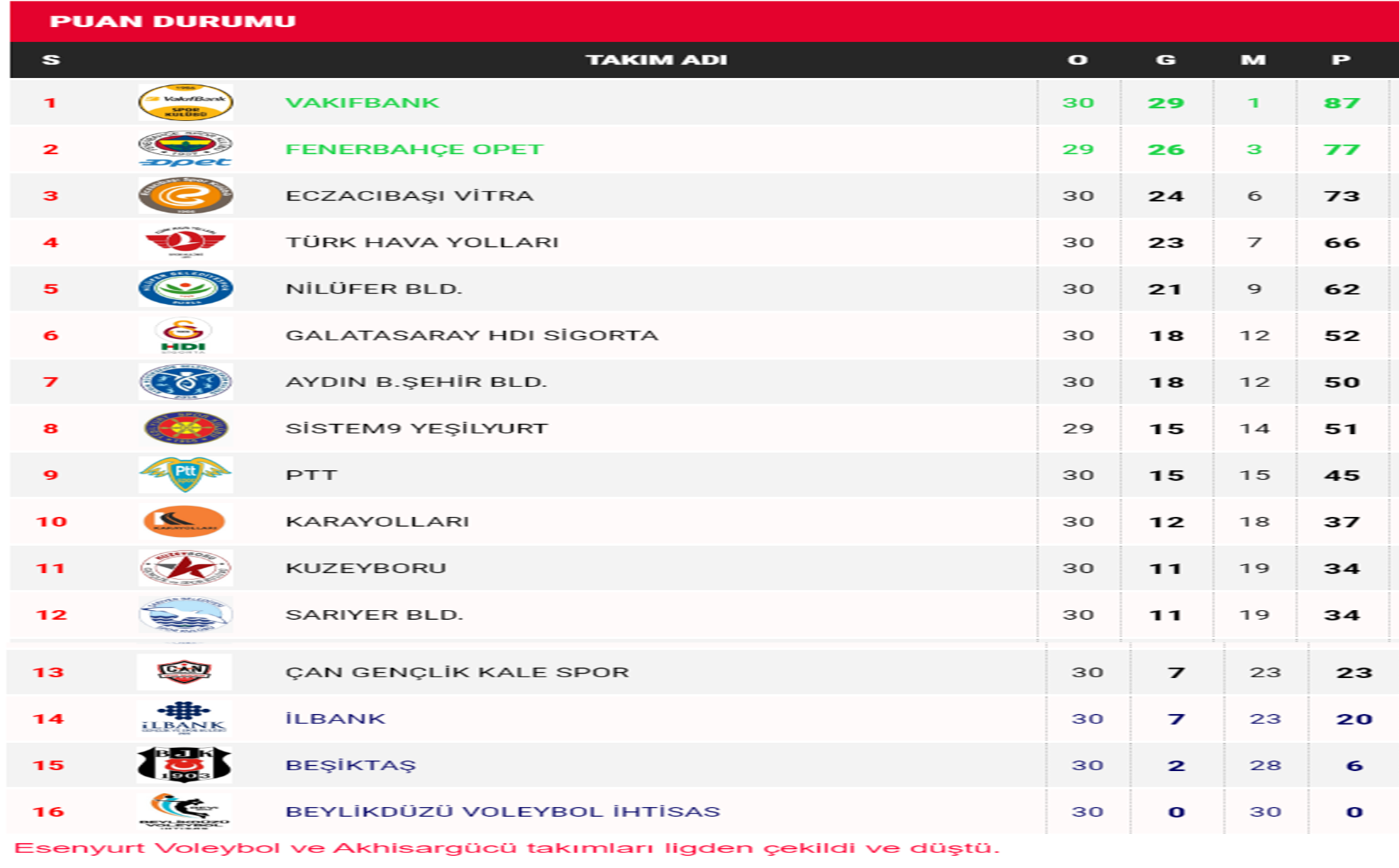Screen dimensions: 1399x868
Task: Click VakıfBank's 87 points value
Action: [1342, 103]
